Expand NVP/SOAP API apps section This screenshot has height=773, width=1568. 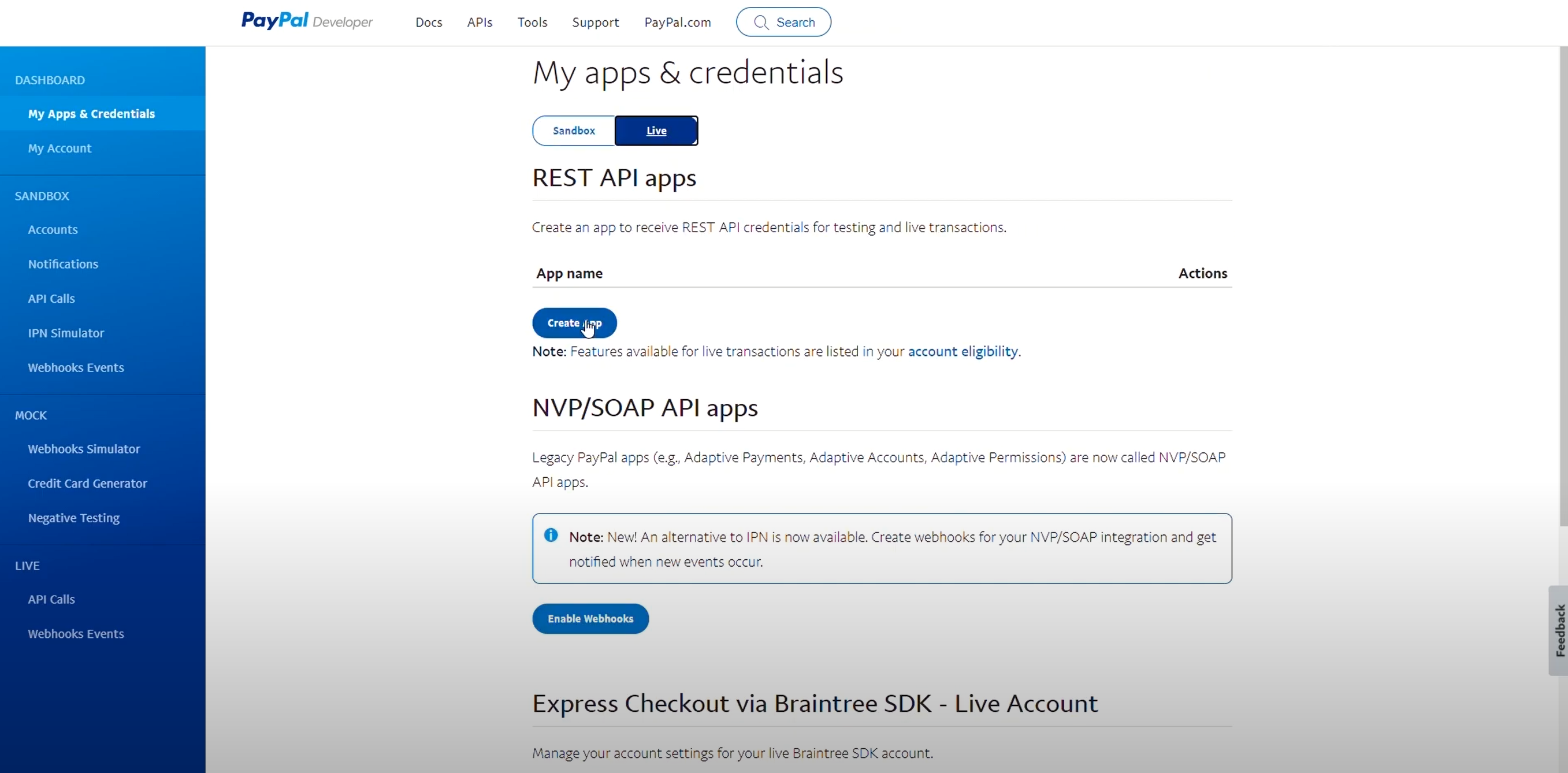tap(645, 407)
